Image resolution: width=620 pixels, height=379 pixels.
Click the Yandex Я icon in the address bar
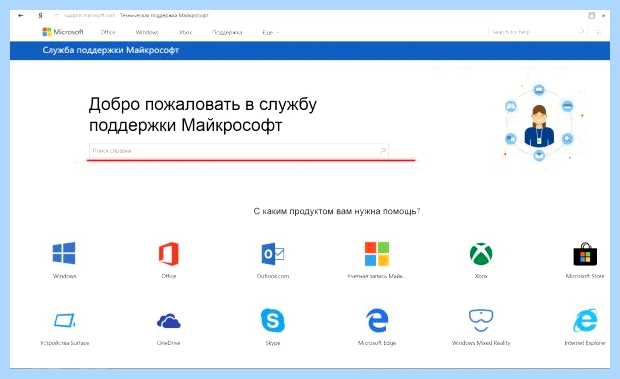40,15
